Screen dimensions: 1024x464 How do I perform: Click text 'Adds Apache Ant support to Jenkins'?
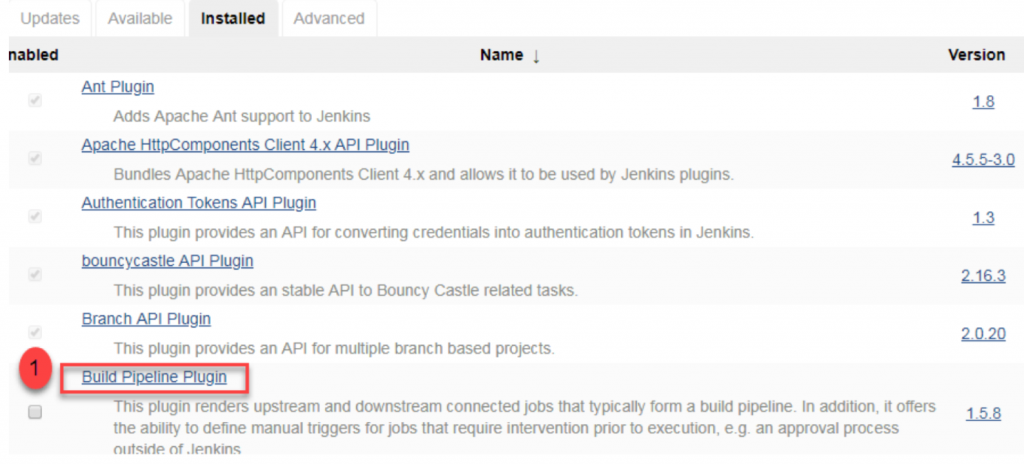[x=242, y=117]
